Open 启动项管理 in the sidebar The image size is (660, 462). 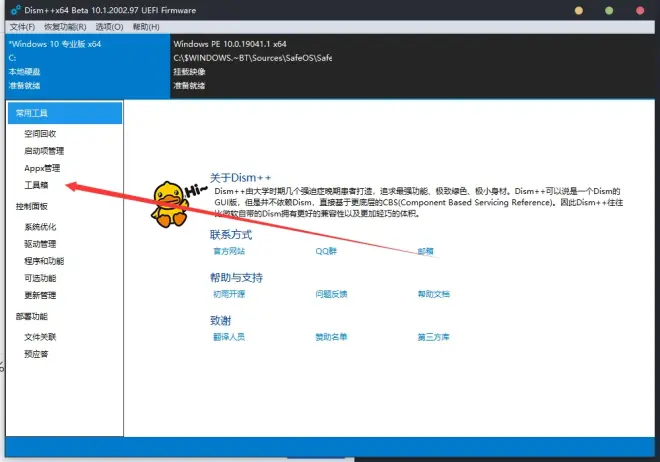pos(44,151)
